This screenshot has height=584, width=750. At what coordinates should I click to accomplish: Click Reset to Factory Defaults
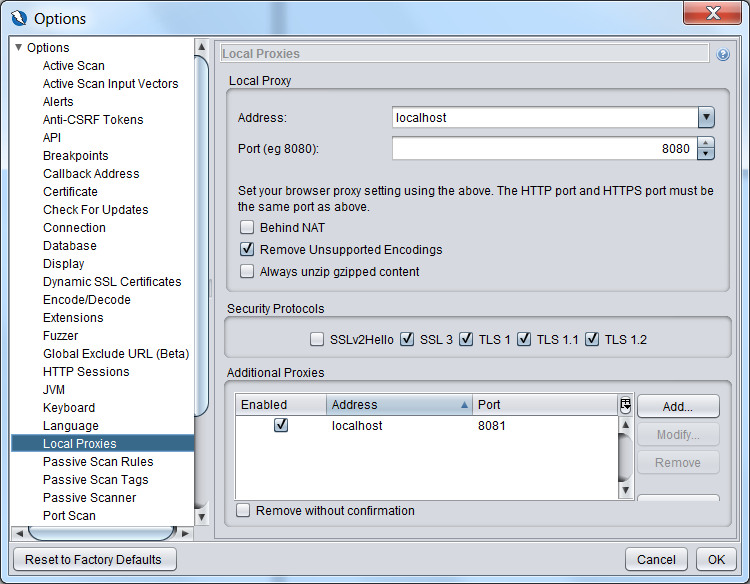coord(95,559)
